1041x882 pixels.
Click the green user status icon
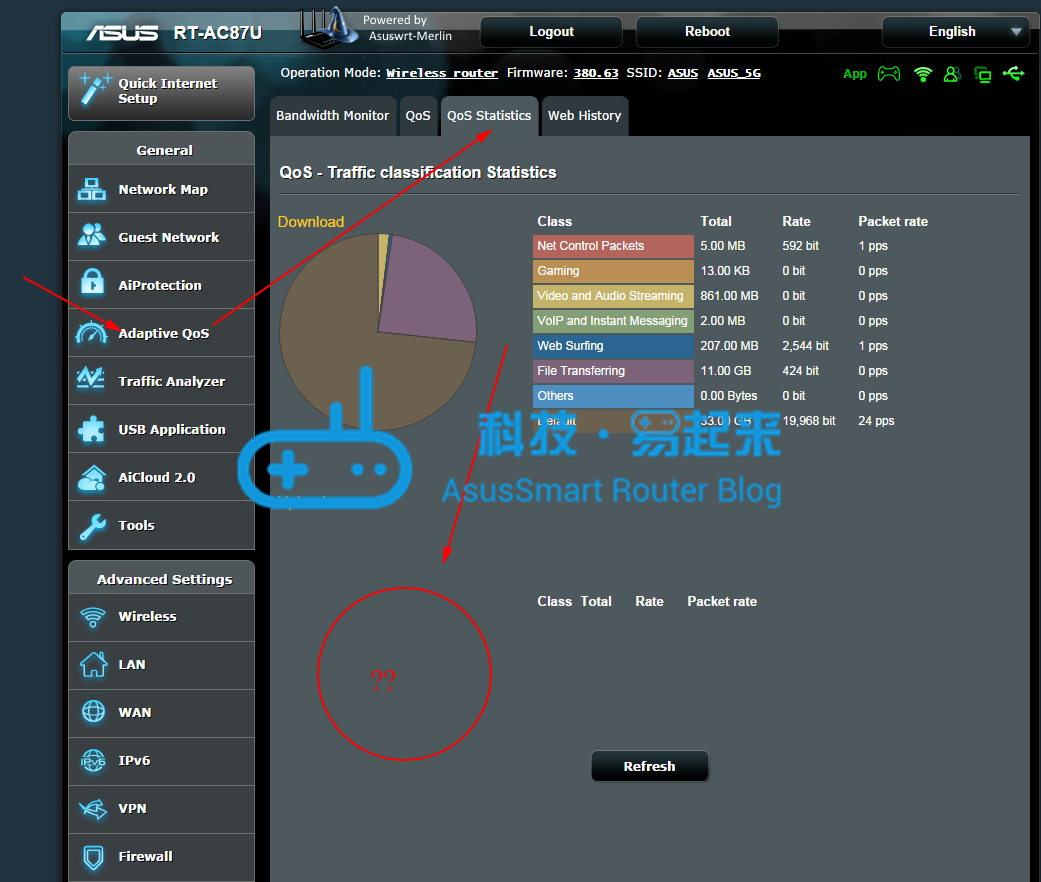(952, 74)
